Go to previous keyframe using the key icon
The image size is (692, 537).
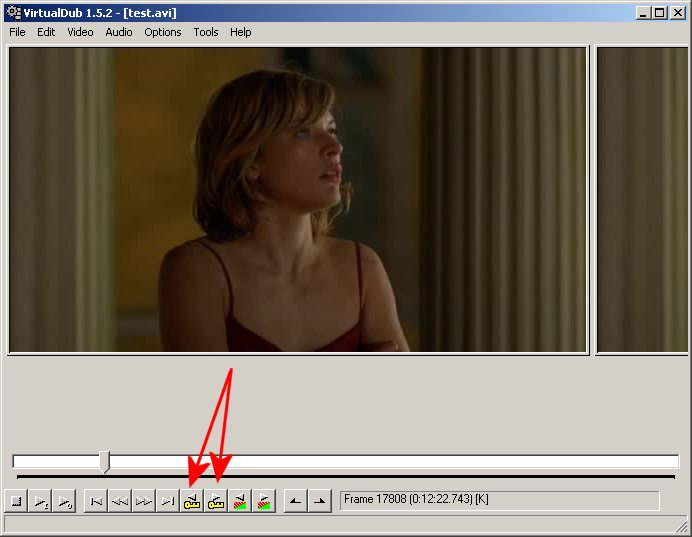point(192,501)
